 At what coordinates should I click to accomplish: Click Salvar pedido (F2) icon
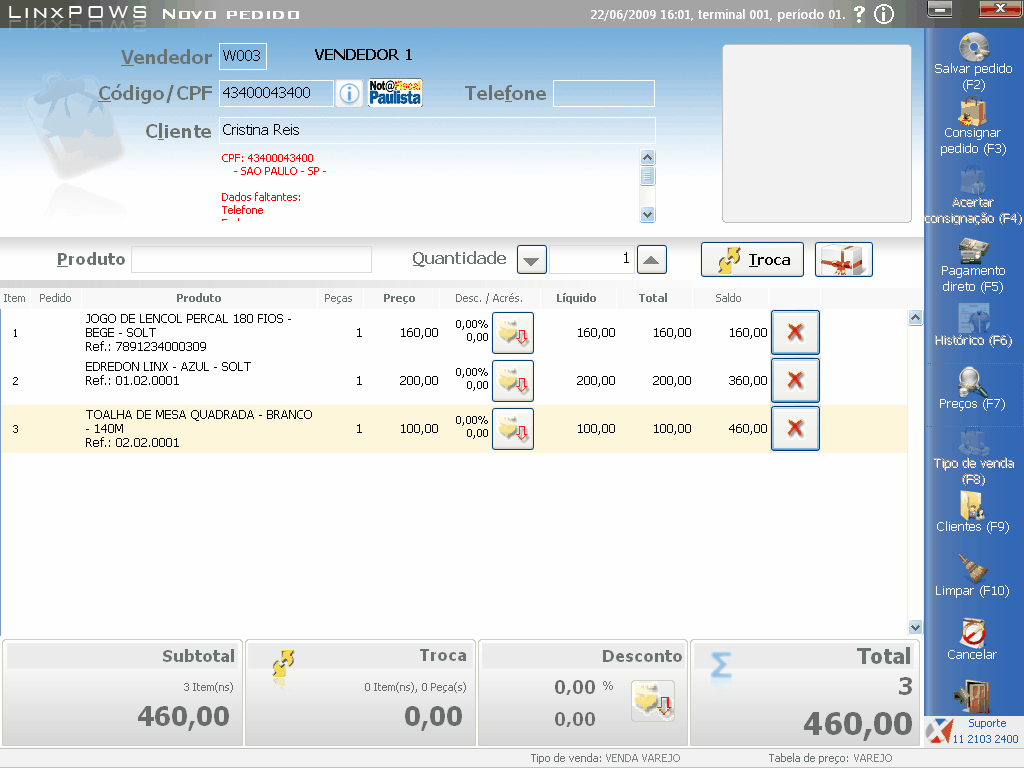[973, 47]
